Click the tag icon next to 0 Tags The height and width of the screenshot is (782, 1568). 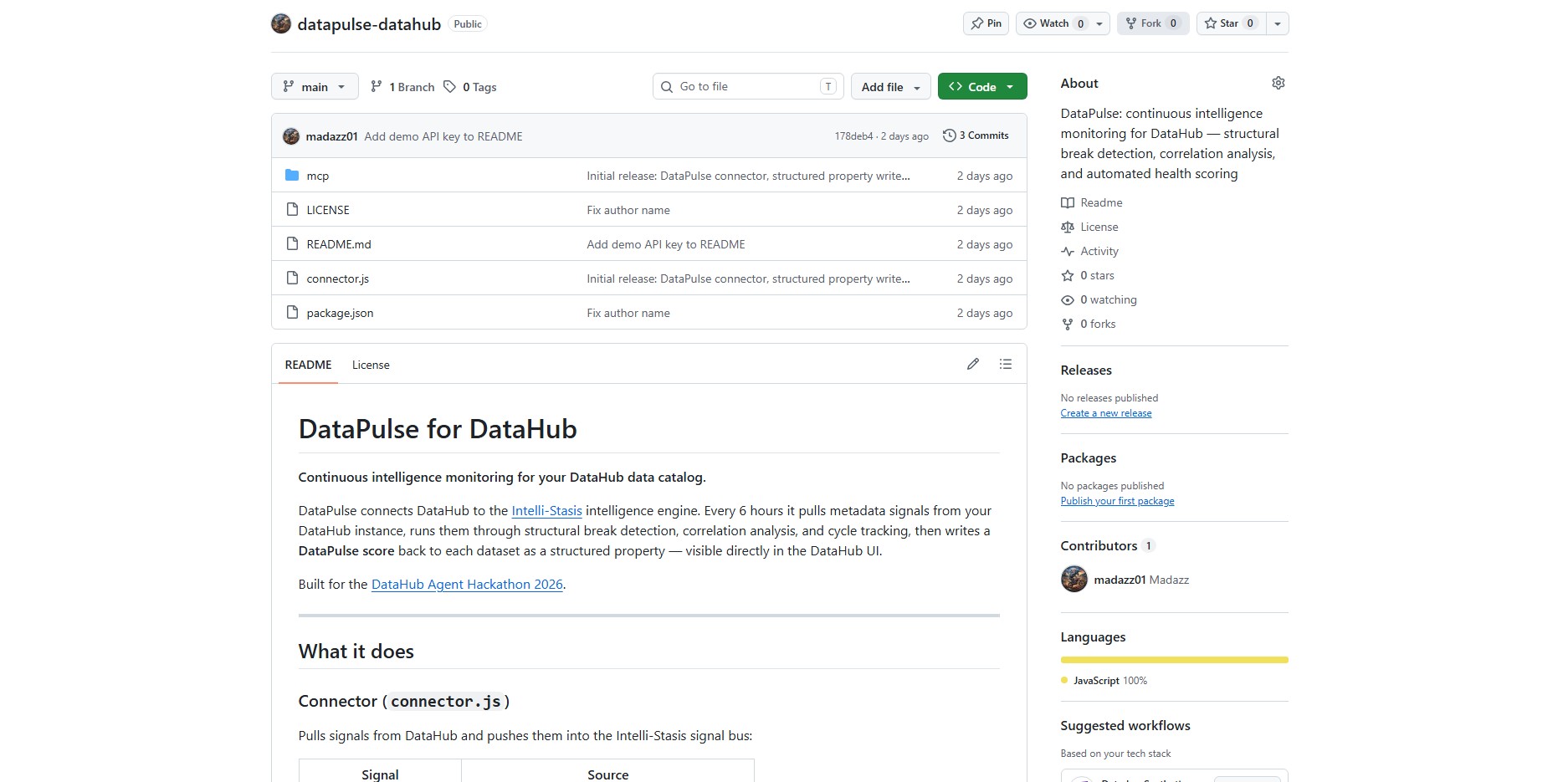click(x=449, y=86)
